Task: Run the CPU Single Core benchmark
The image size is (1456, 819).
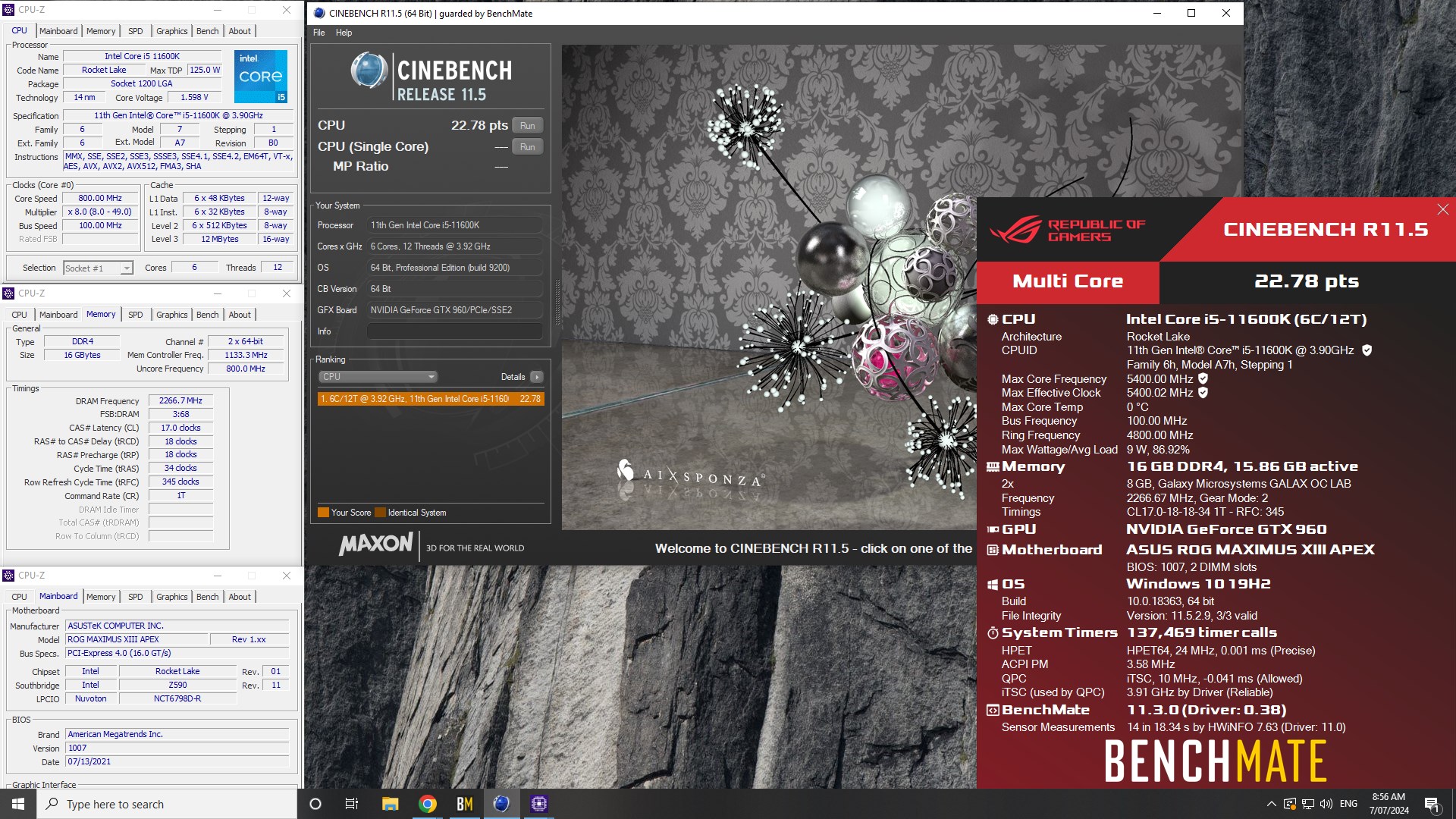Action: (x=528, y=147)
